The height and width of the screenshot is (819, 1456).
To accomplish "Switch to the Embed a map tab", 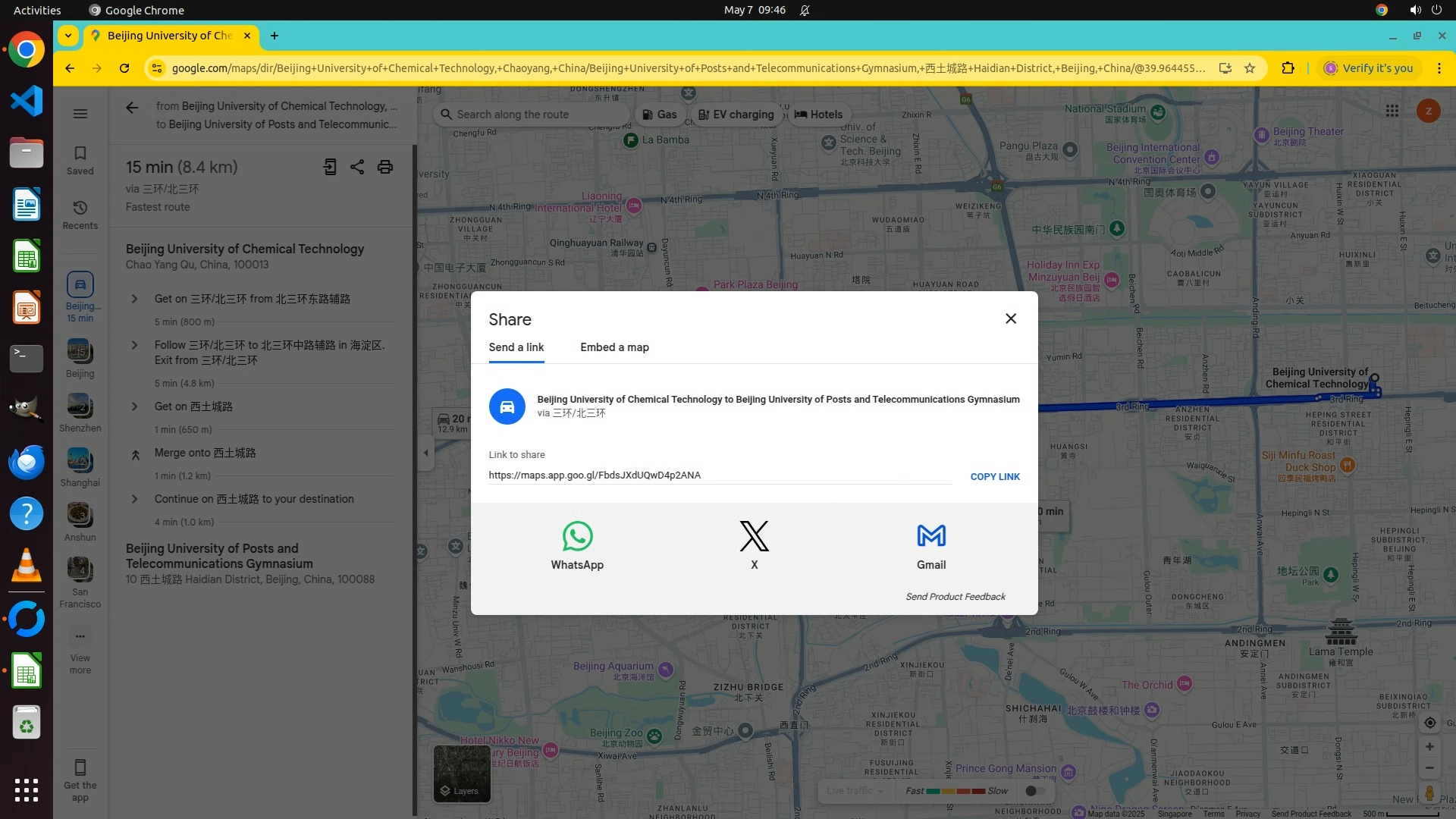I will coord(614,348).
